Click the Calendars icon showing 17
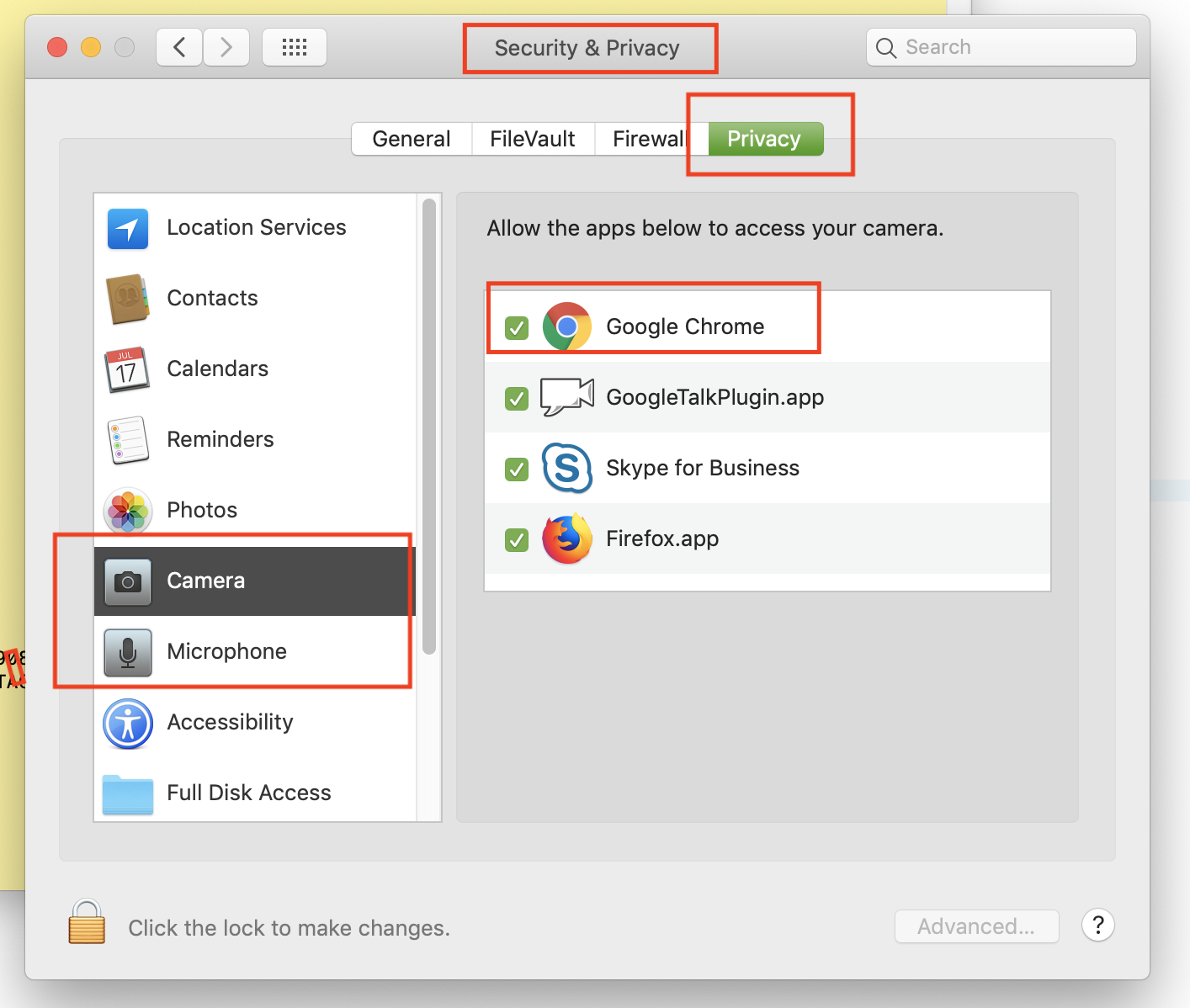Image resolution: width=1190 pixels, height=1008 pixels. [127, 369]
